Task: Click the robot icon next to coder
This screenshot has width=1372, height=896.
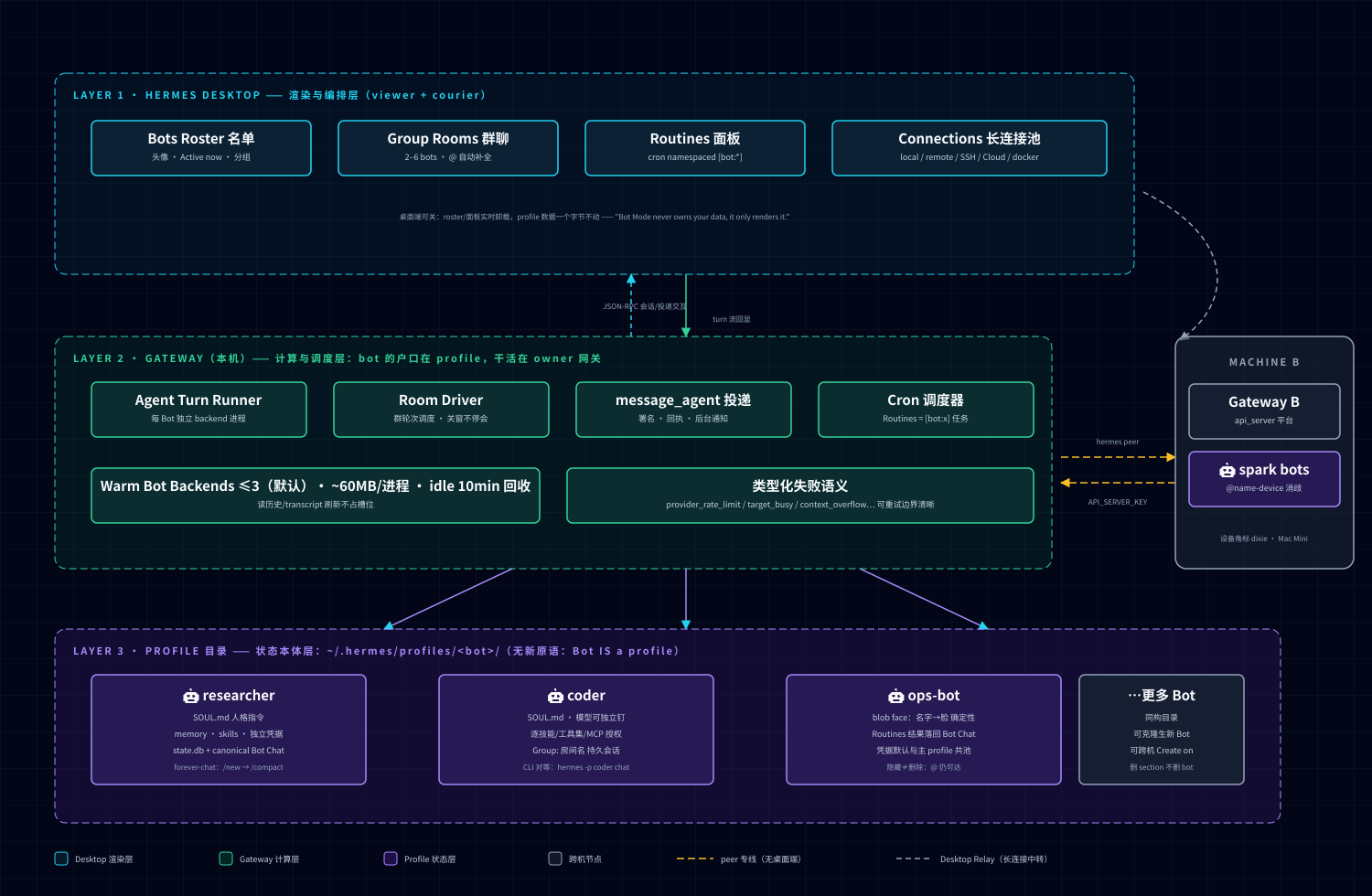Action: click(x=555, y=697)
